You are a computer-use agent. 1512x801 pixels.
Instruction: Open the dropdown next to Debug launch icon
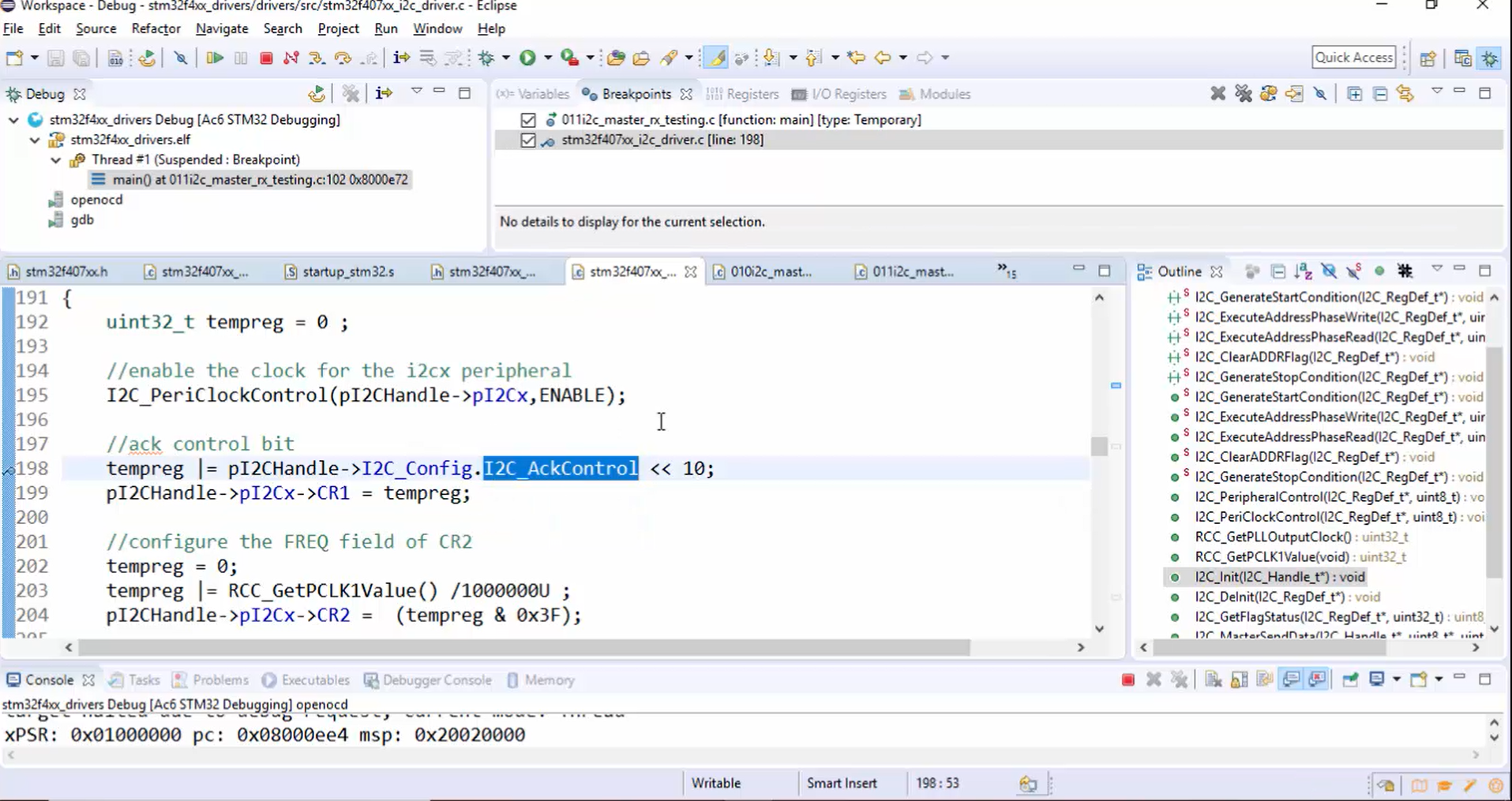506,58
